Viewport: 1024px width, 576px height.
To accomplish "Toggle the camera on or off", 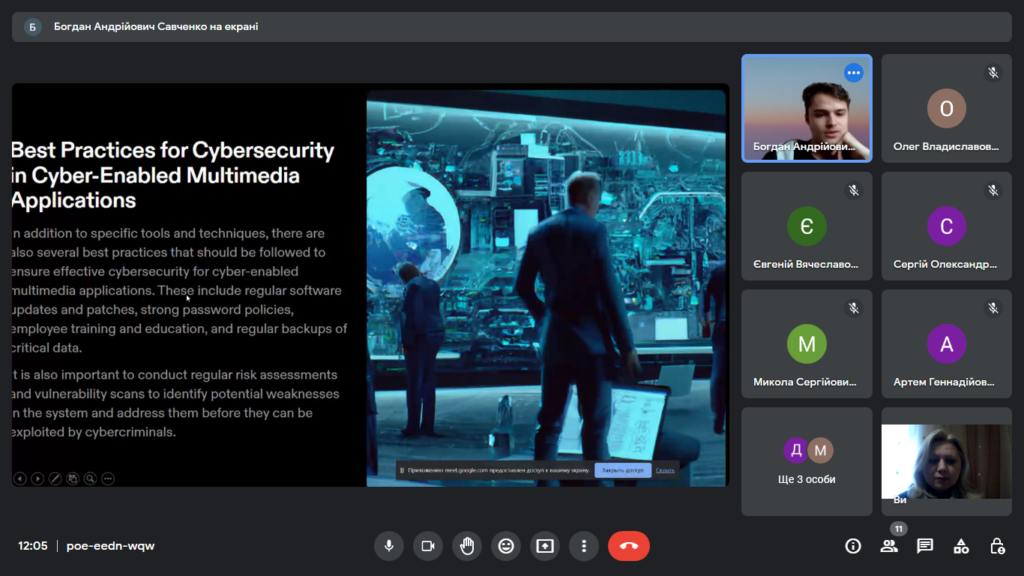I will [428, 546].
